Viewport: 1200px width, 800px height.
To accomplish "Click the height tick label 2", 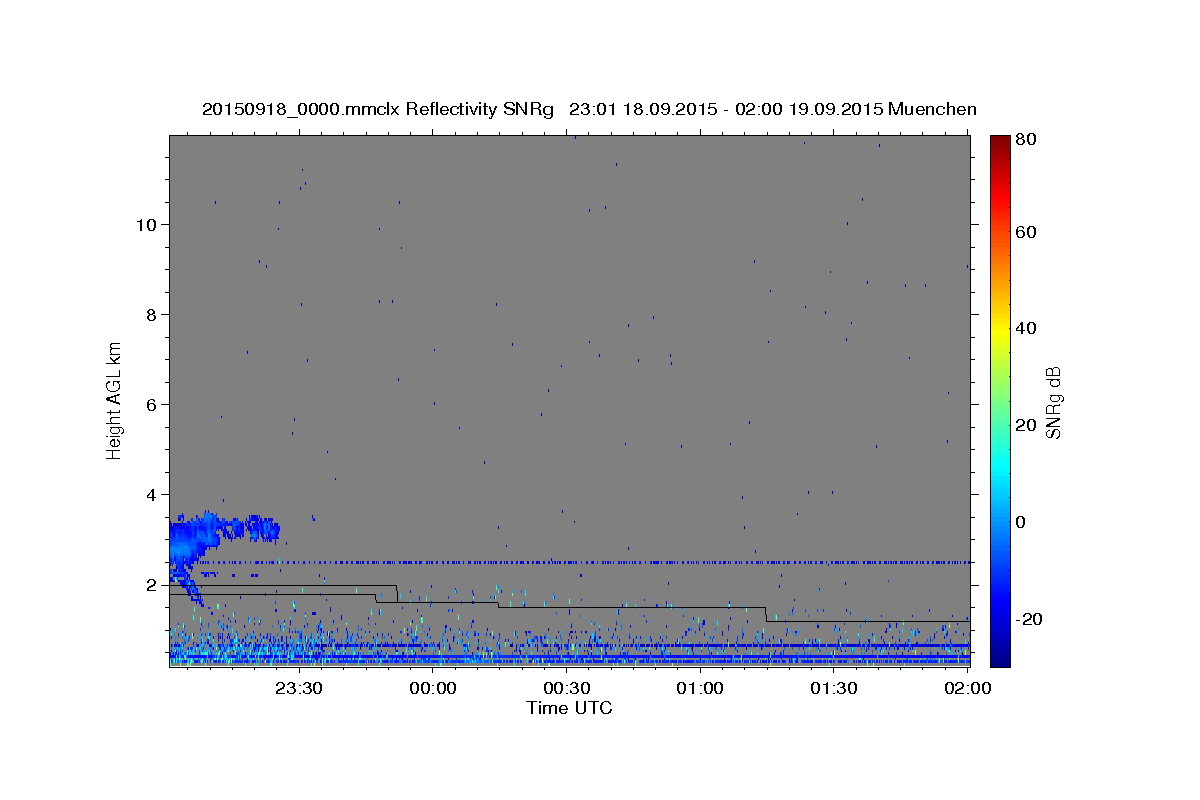I will [x=151, y=584].
